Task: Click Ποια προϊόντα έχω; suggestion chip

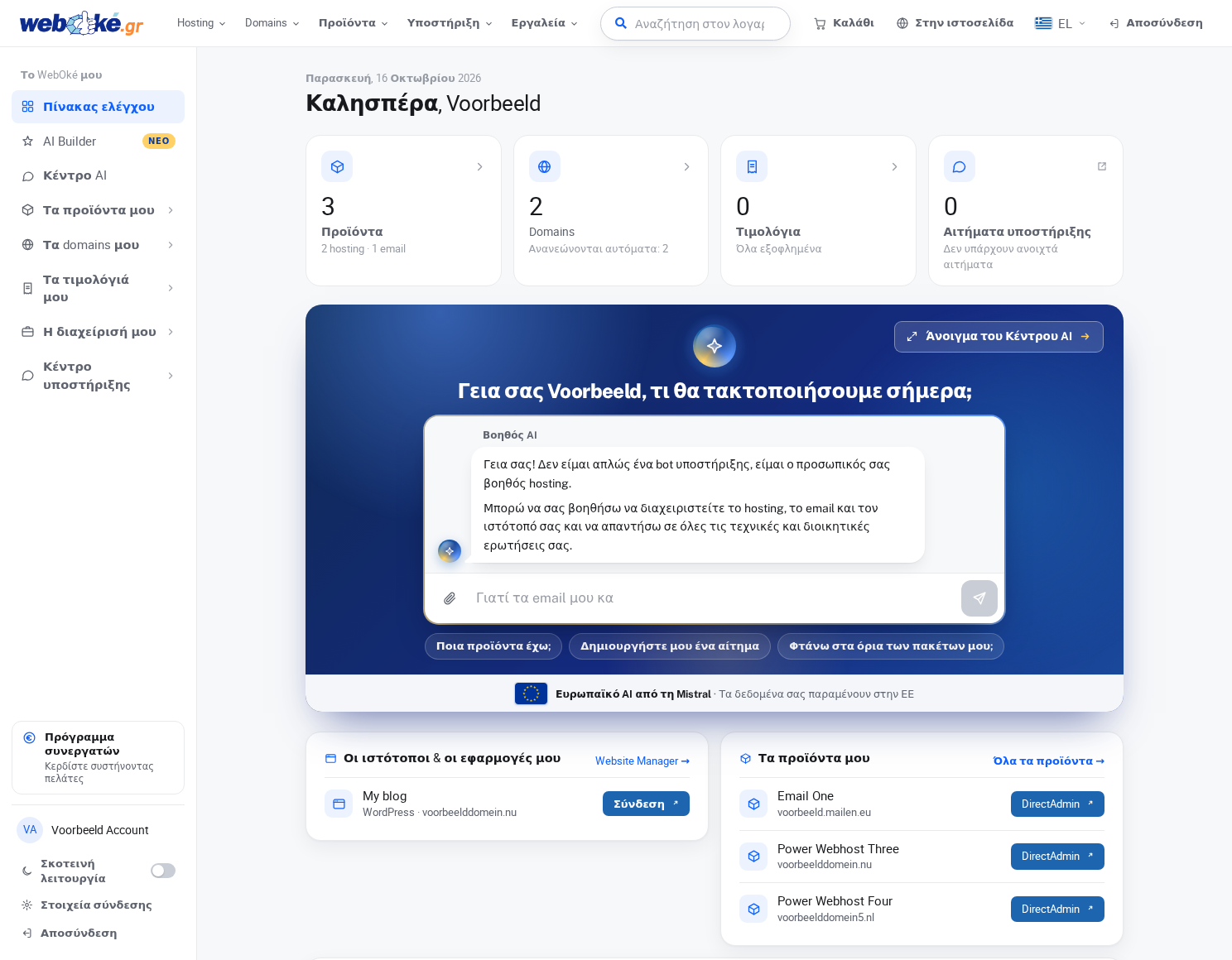Action: [x=493, y=646]
